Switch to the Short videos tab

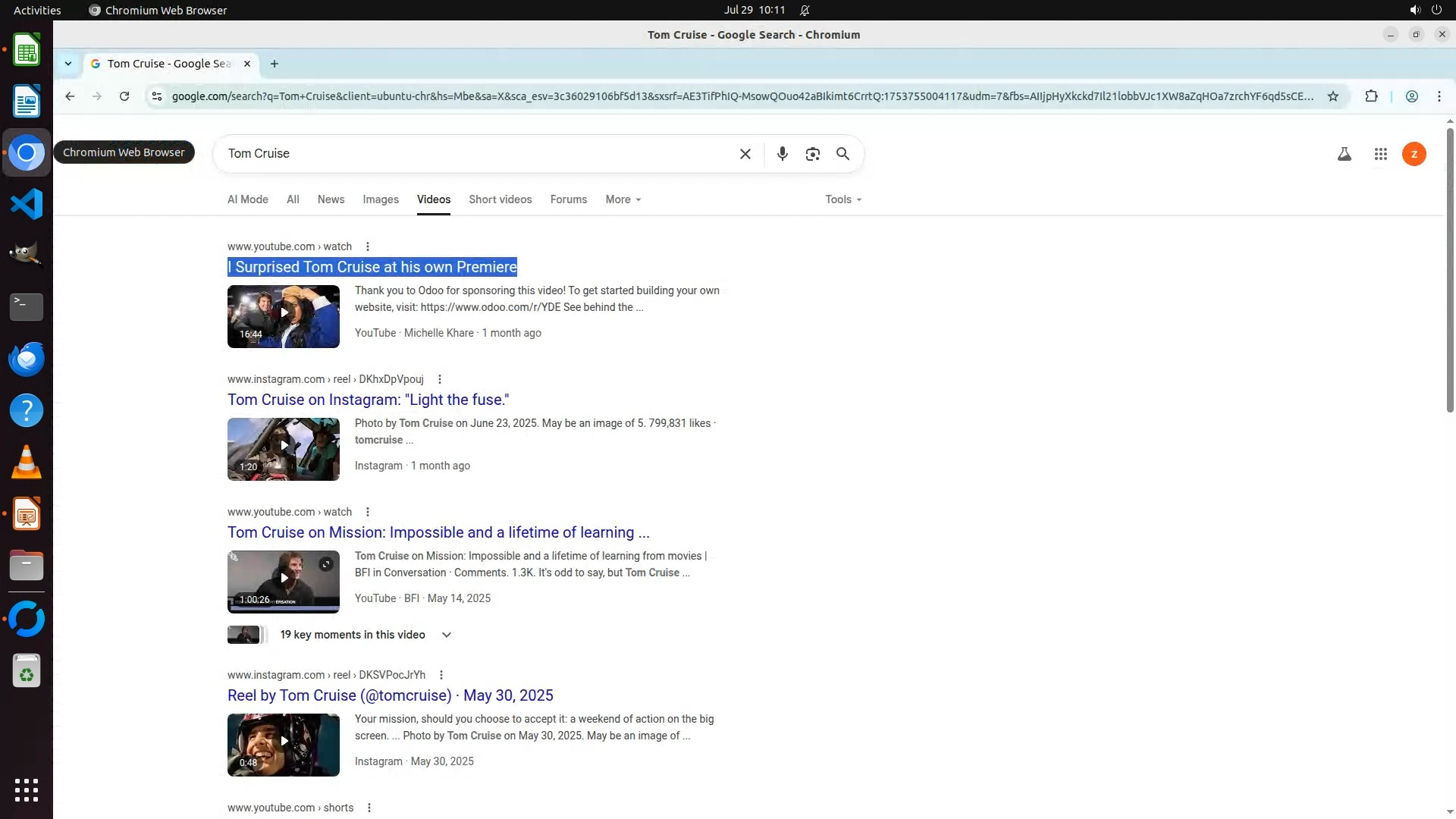(x=500, y=199)
